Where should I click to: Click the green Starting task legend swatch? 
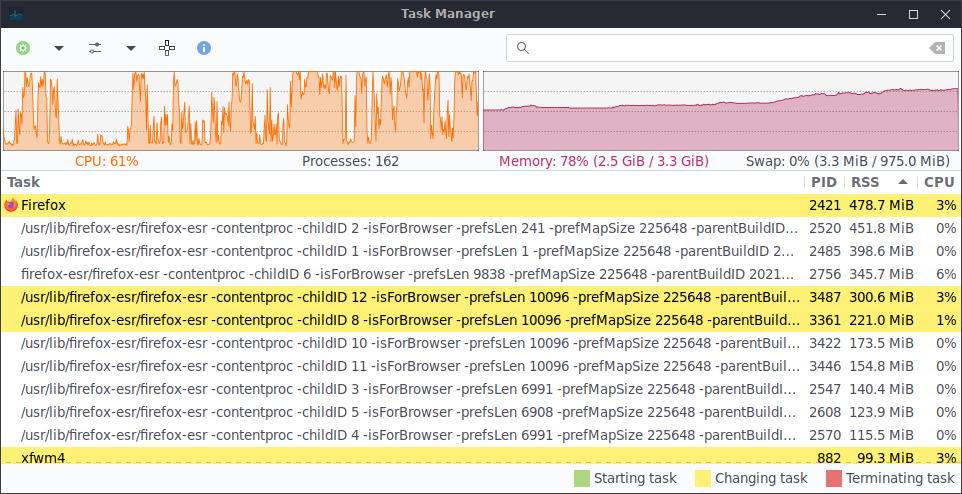[x=581, y=478]
